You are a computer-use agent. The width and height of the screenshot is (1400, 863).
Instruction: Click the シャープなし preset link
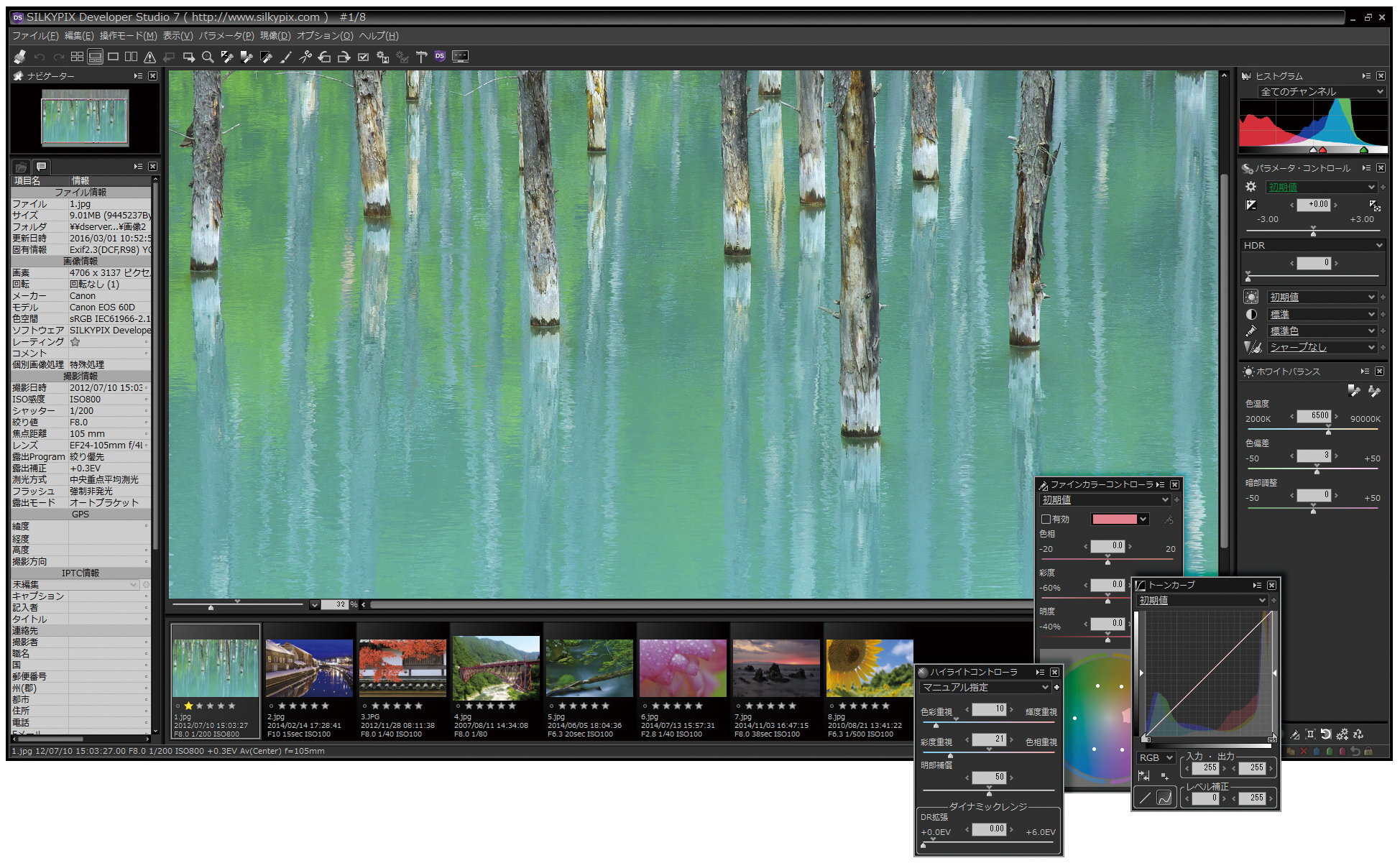click(x=1298, y=347)
